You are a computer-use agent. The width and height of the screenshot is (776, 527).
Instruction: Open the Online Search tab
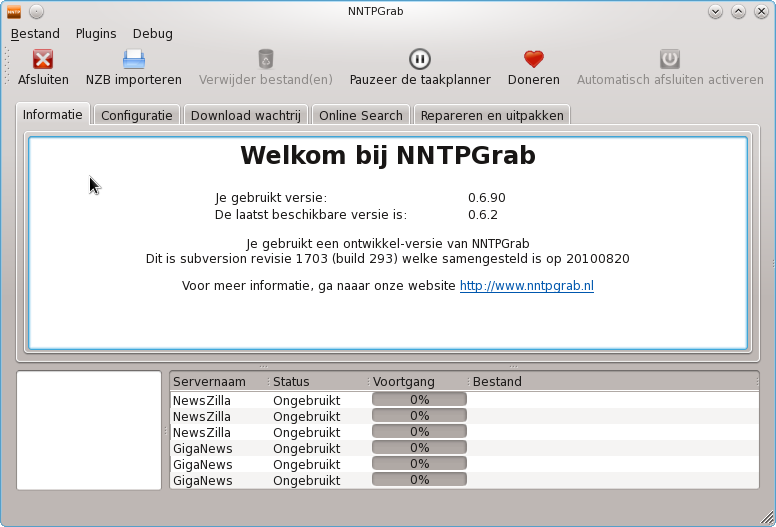pos(360,115)
